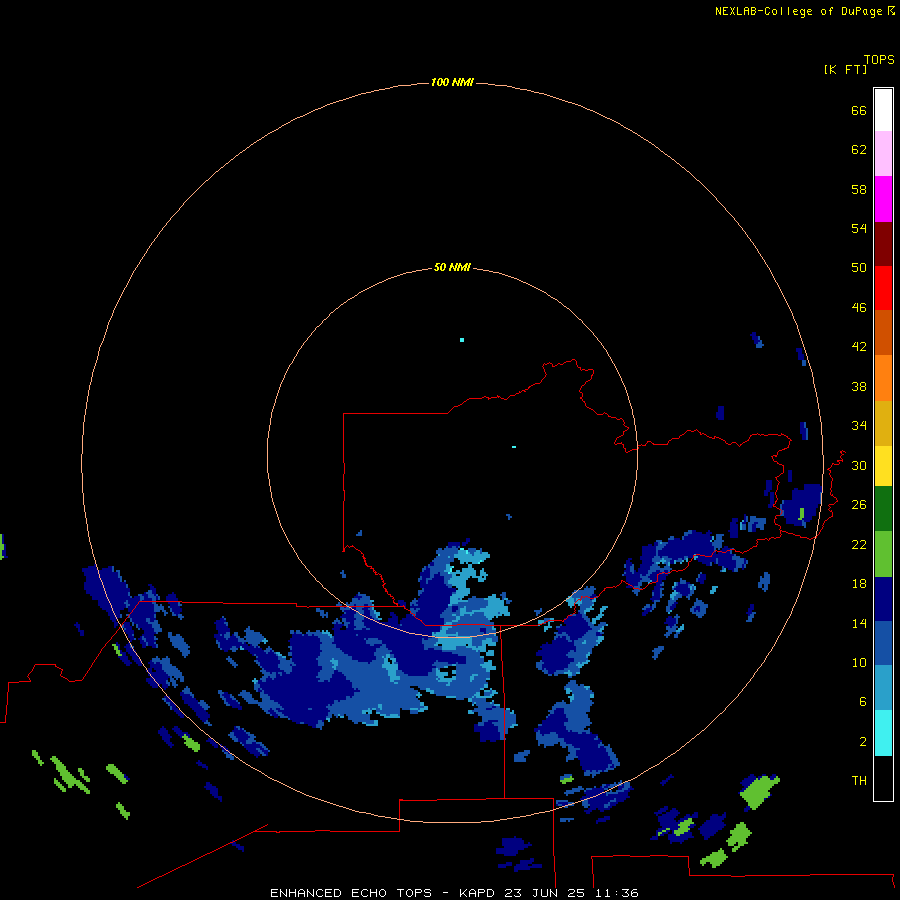Click the light pink legend swatch
The height and width of the screenshot is (900, 900).
coord(883,153)
